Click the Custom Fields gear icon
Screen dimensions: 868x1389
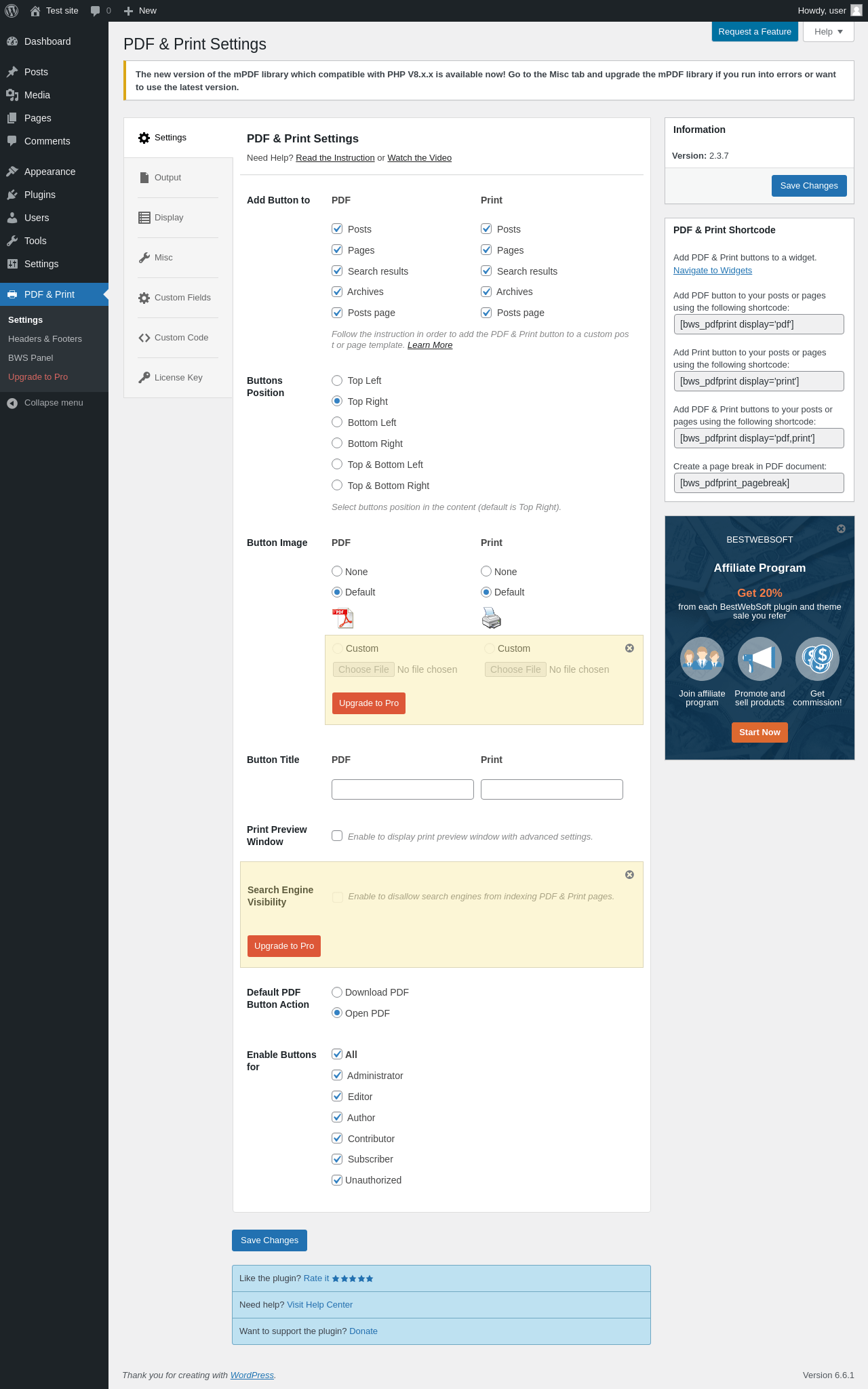click(144, 298)
